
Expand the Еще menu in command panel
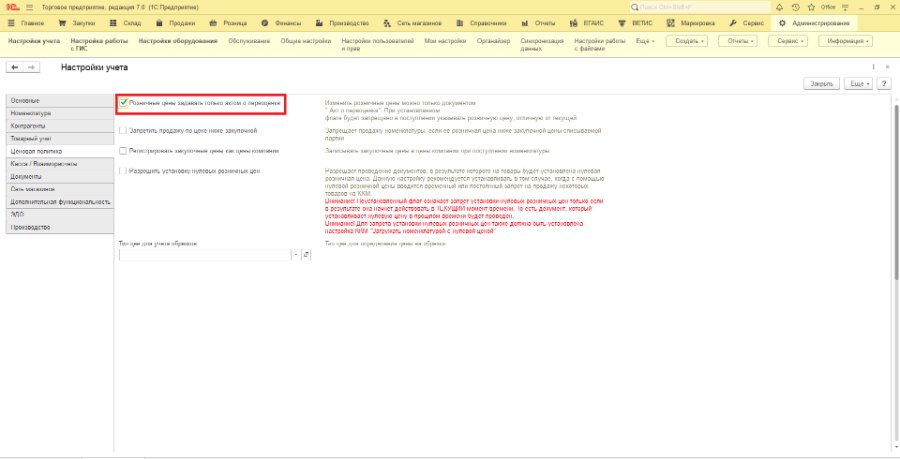tap(645, 41)
